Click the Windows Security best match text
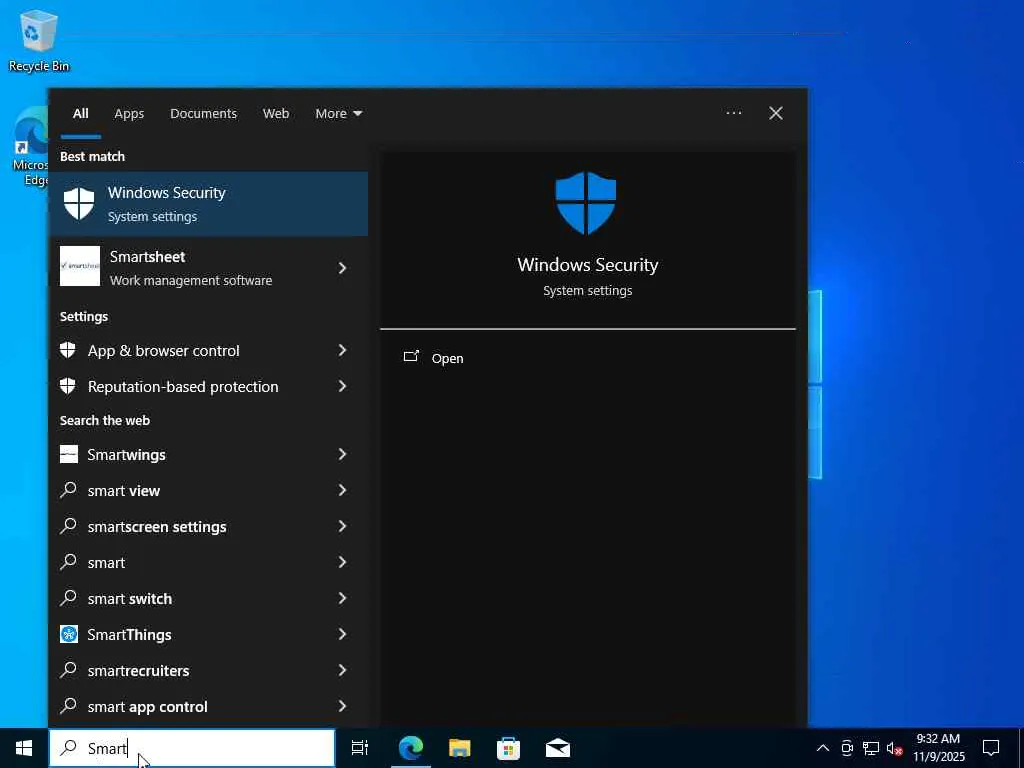Screen dimensions: 1024x768 (x=167, y=193)
